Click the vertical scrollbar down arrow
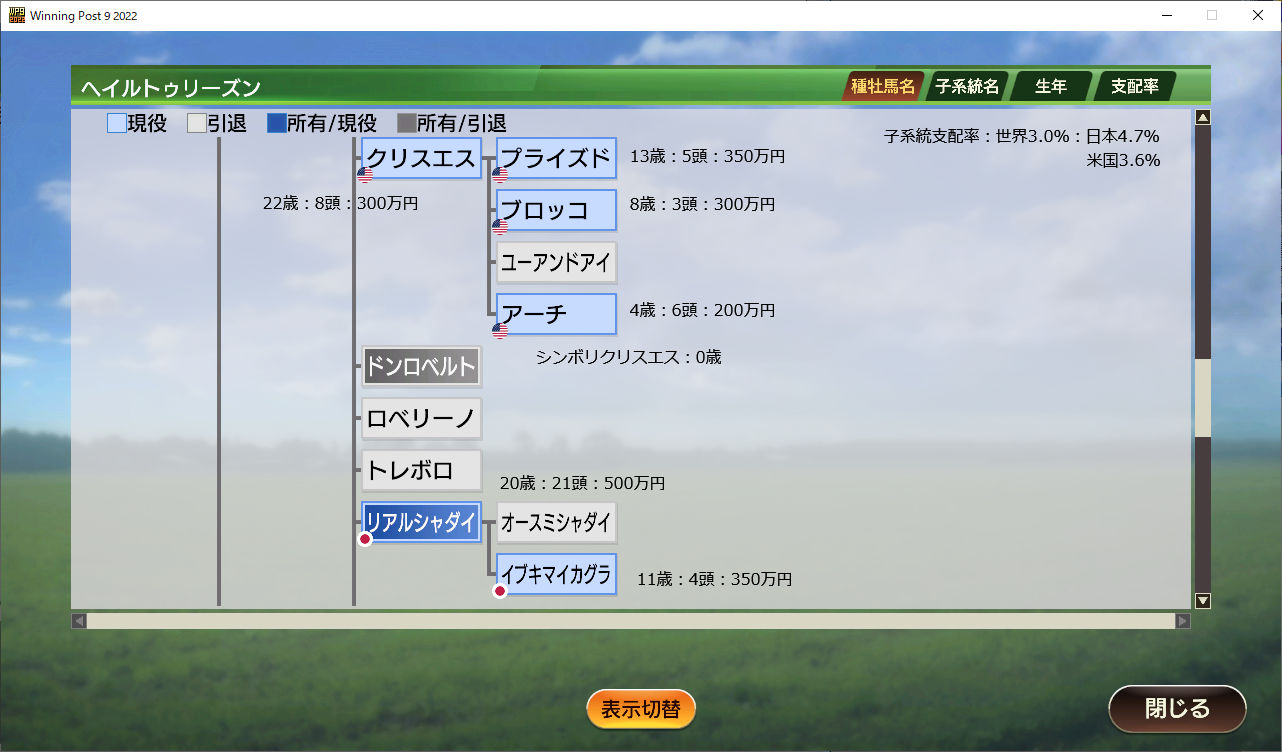 (x=1203, y=601)
